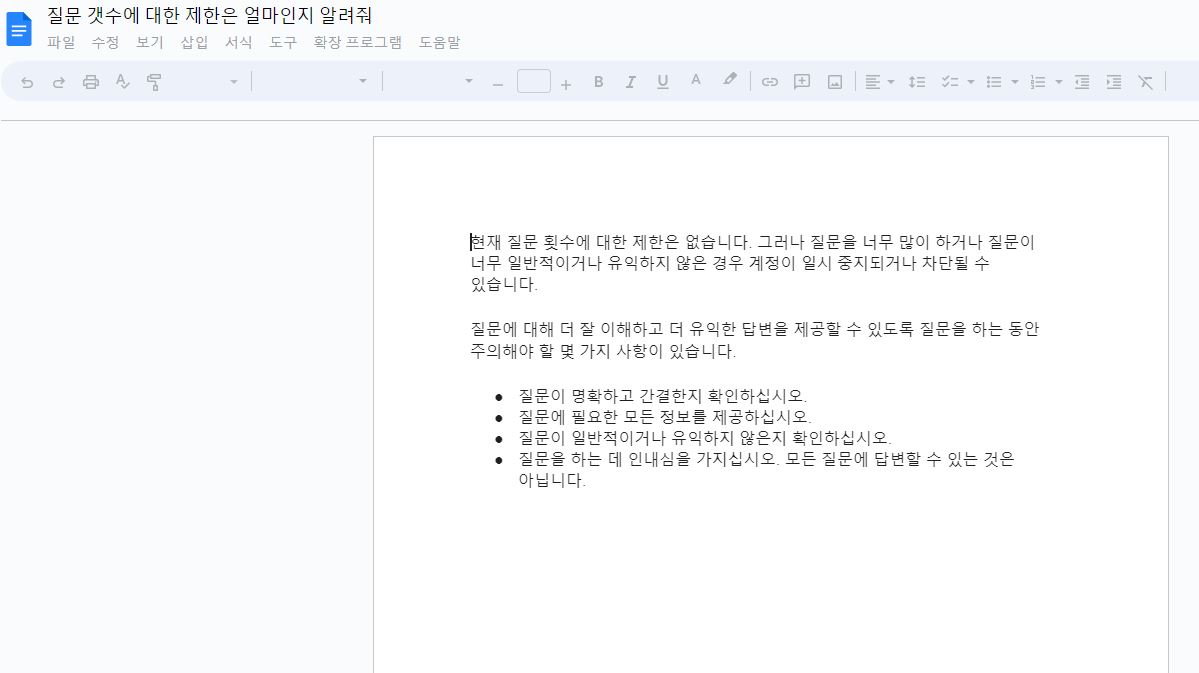The width and height of the screenshot is (1199, 673).
Task: Open the 도움말 menu
Action: click(x=439, y=43)
